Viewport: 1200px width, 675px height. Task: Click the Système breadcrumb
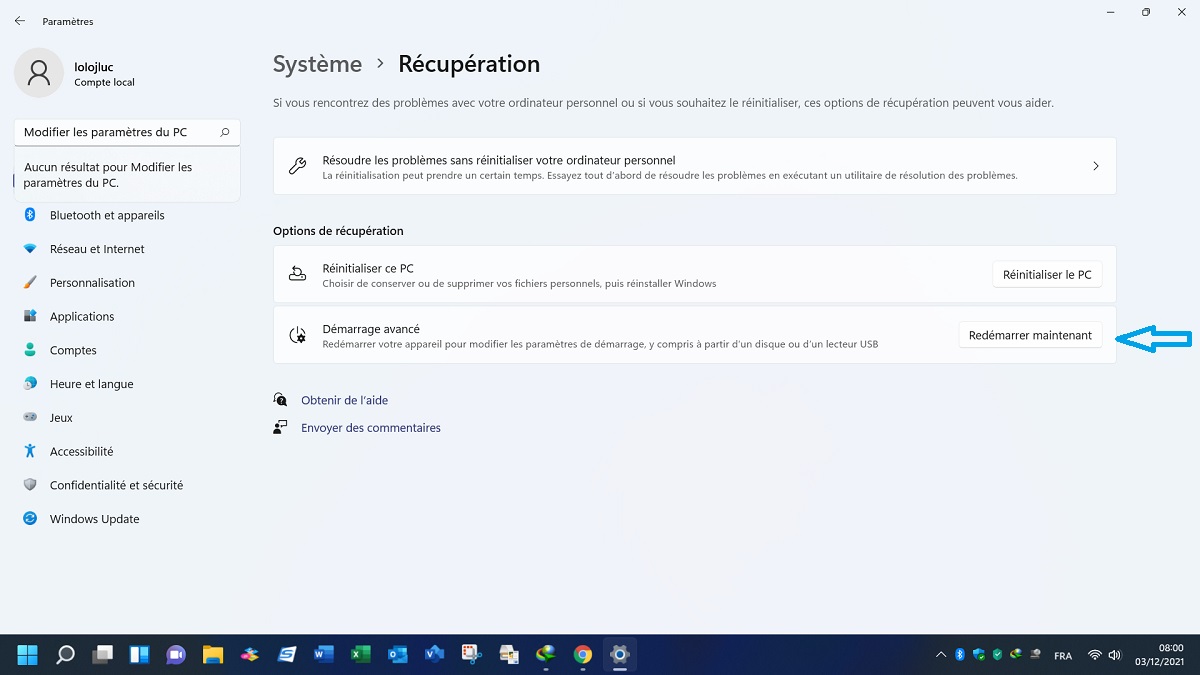(x=317, y=64)
